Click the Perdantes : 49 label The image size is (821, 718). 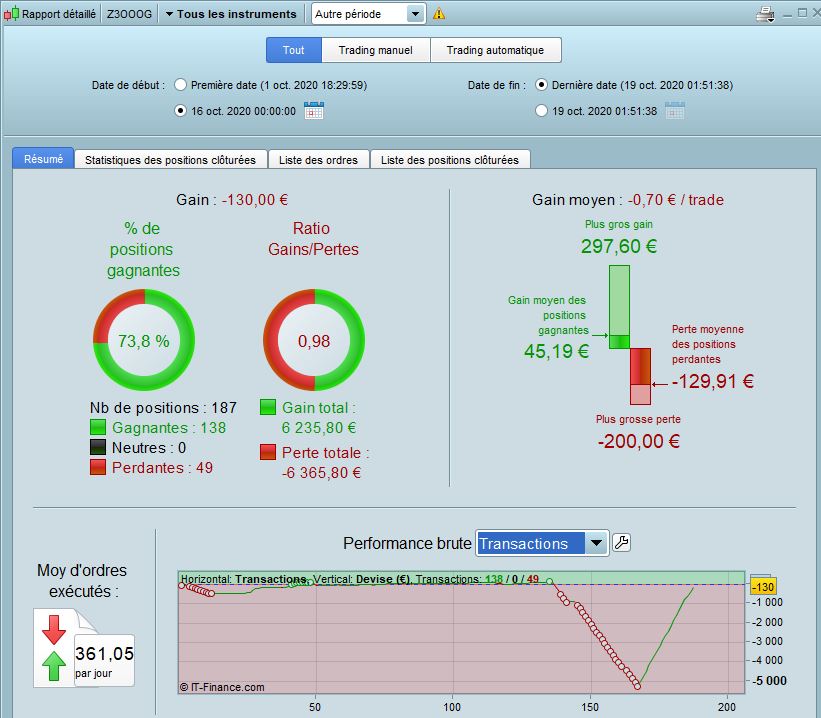click(162, 467)
